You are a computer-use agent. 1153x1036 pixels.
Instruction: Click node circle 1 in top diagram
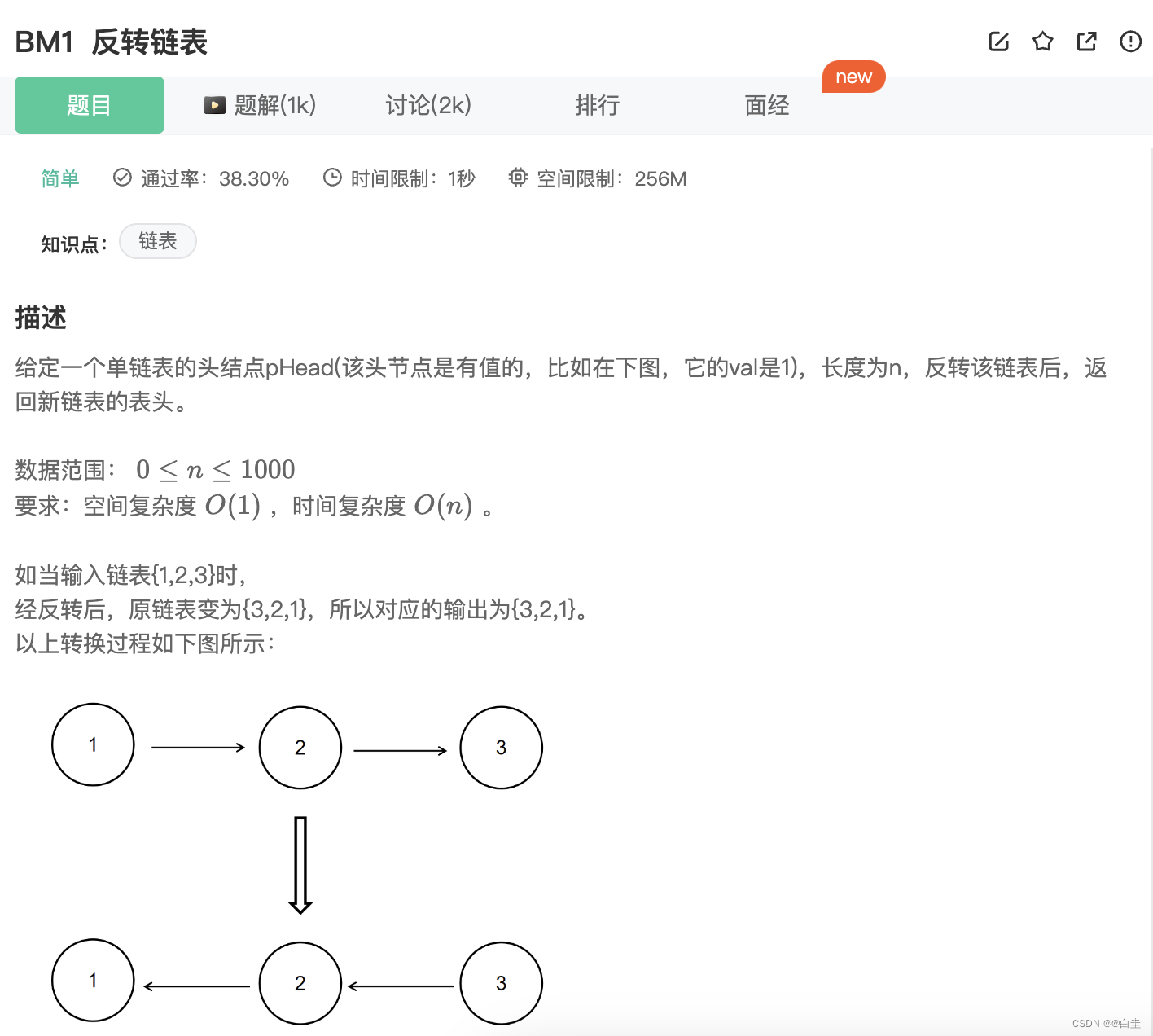click(x=93, y=745)
